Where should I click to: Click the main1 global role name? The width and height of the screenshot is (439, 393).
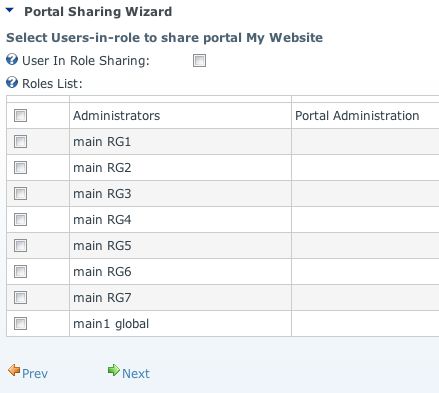111,324
